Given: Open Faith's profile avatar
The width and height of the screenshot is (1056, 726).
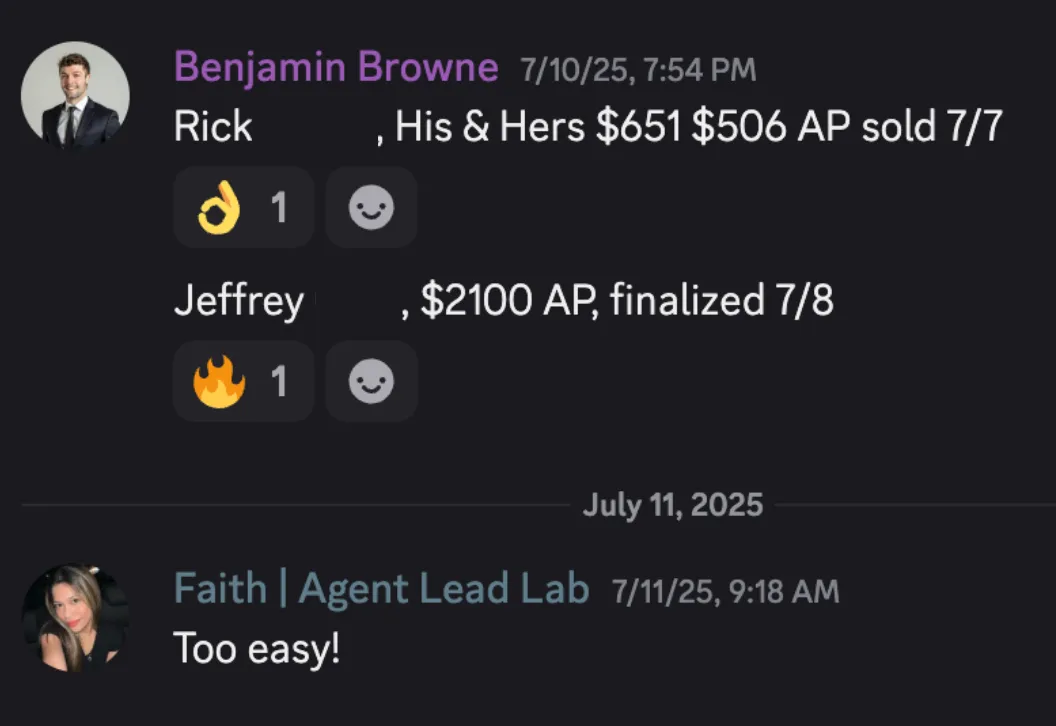Looking at the screenshot, I should pyautogui.click(x=75, y=618).
